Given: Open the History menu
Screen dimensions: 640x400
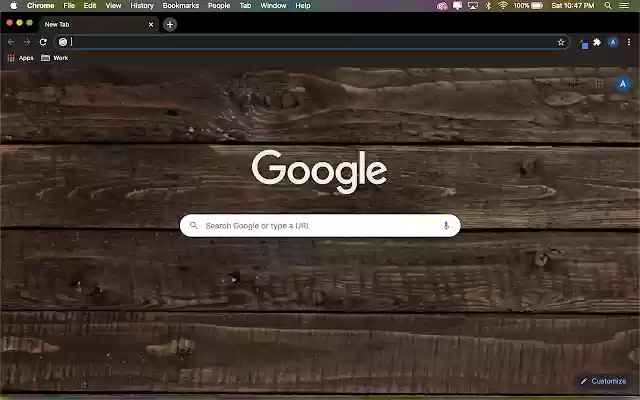Looking at the screenshot, I should tap(142, 5).
